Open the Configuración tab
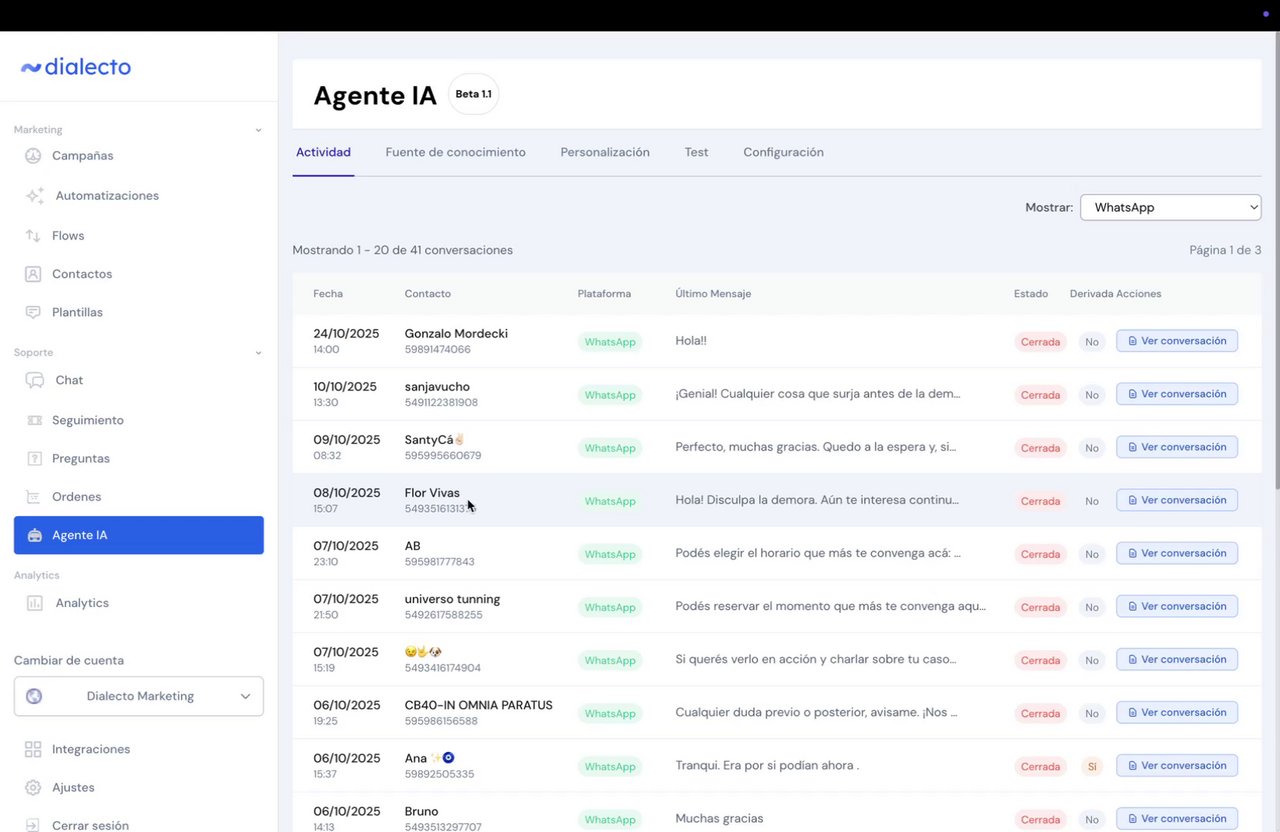 (783, 152)
